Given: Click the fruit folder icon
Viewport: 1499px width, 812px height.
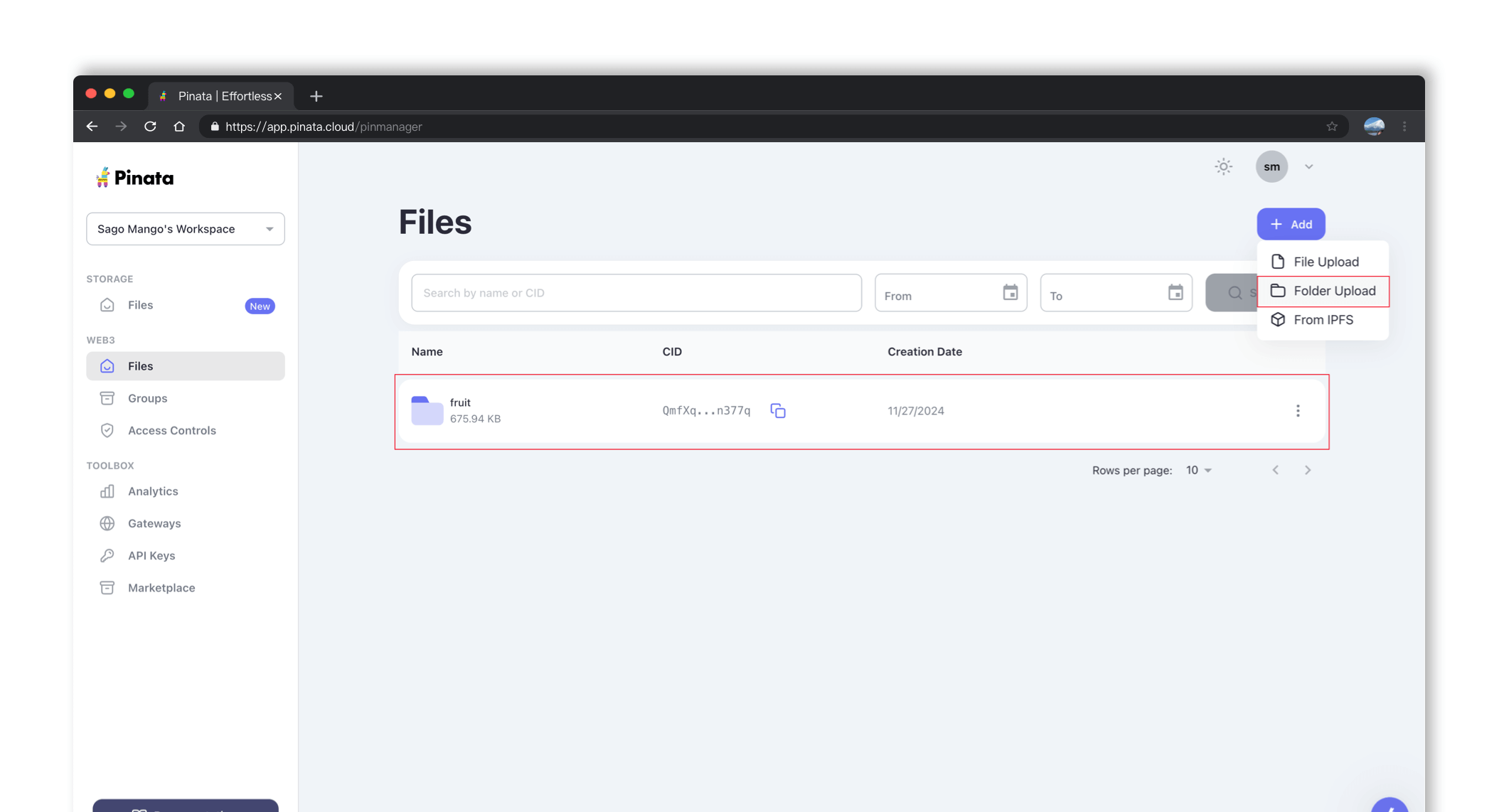Looking at the screenshot, I should pyautogui.click(x=427, y=411).
